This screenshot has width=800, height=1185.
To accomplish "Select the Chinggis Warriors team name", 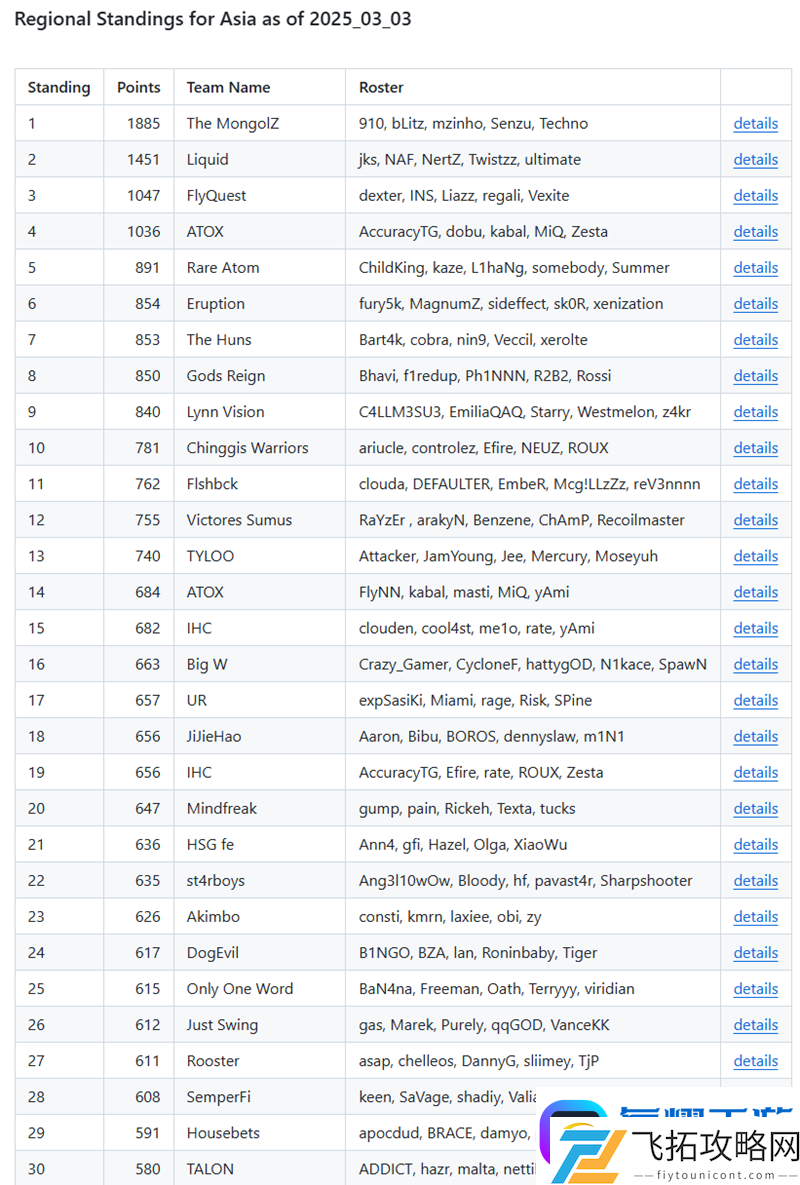I will pyautogui.click(x=248, y=448).
